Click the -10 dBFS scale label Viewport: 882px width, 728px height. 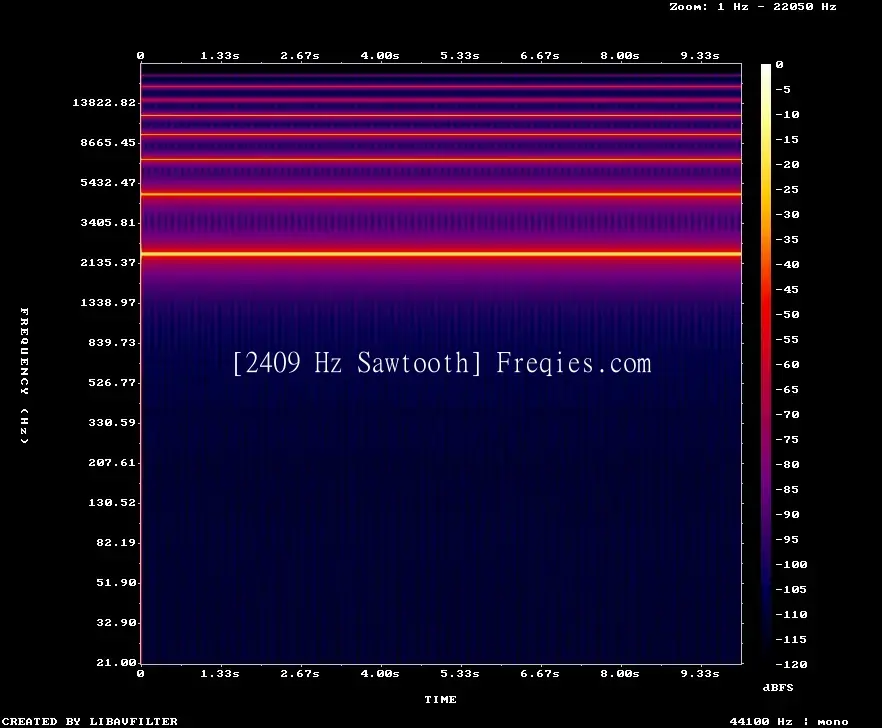coord(787,114)
